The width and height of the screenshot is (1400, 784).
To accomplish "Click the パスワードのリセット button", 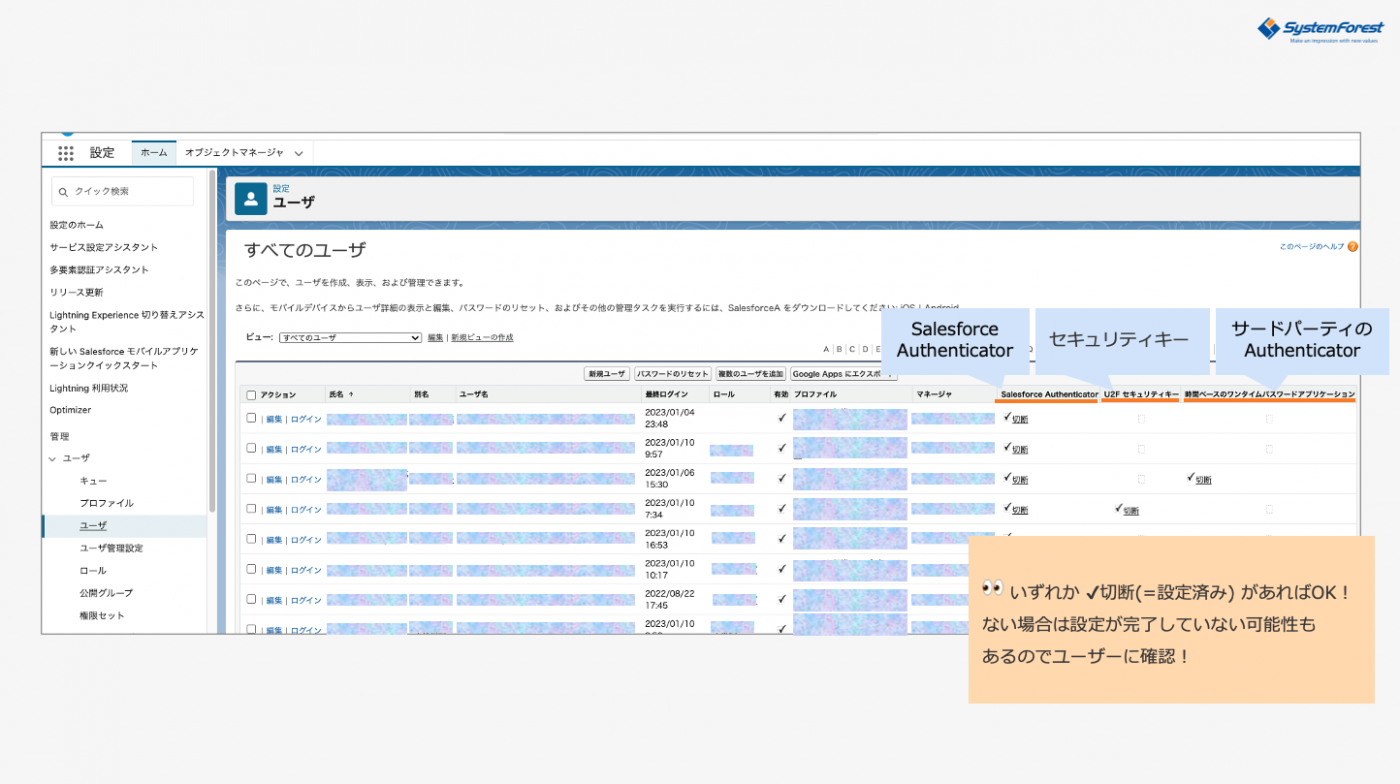I will [673, 374].
